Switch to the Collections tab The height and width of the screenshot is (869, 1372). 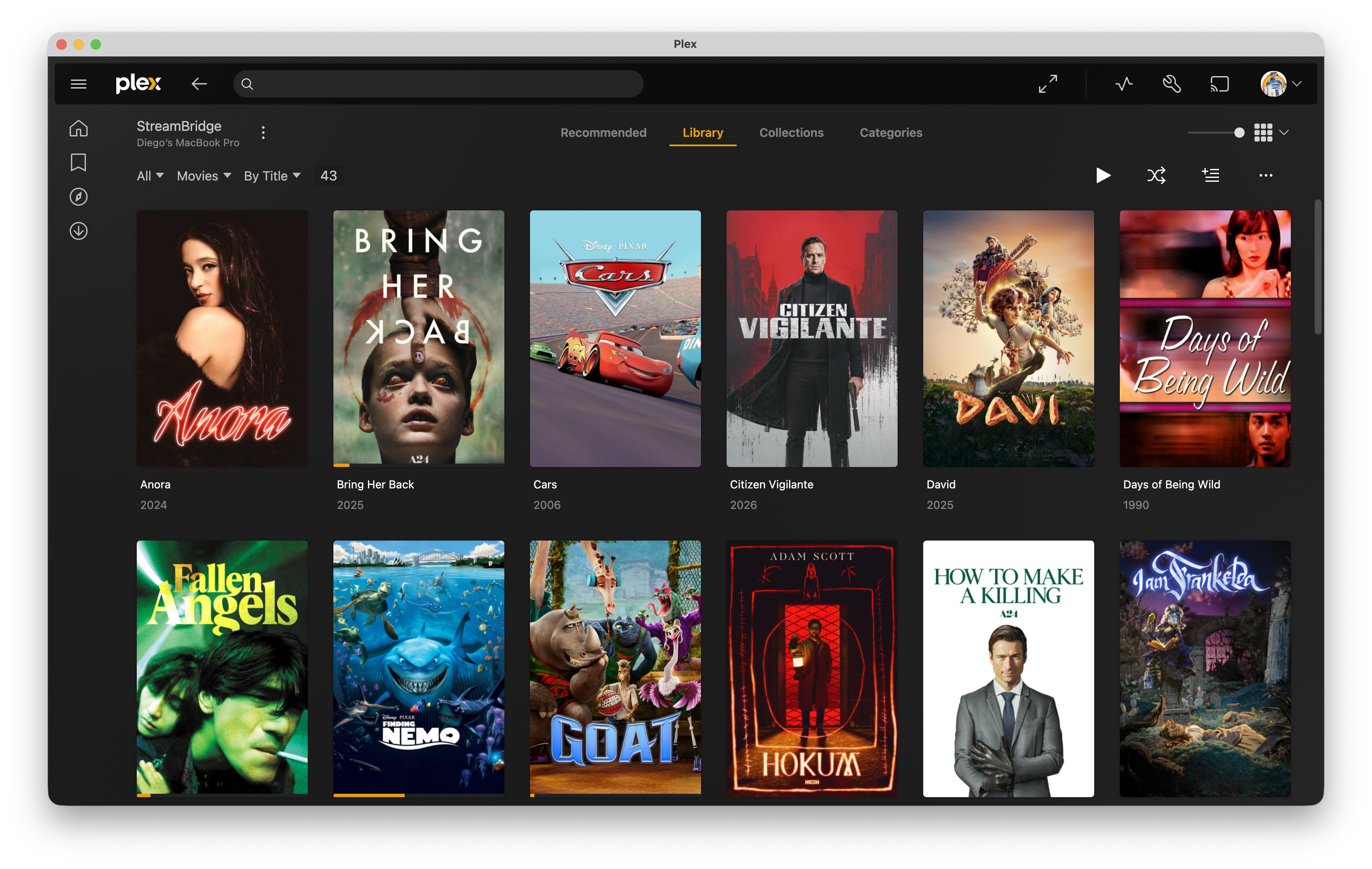tap(792, 133)
